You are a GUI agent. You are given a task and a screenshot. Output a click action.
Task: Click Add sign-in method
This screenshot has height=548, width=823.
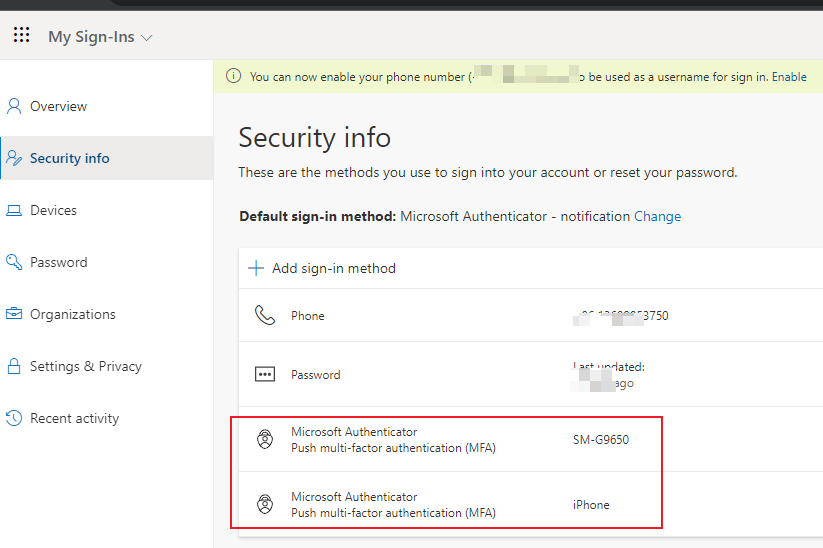coord(334,268)
